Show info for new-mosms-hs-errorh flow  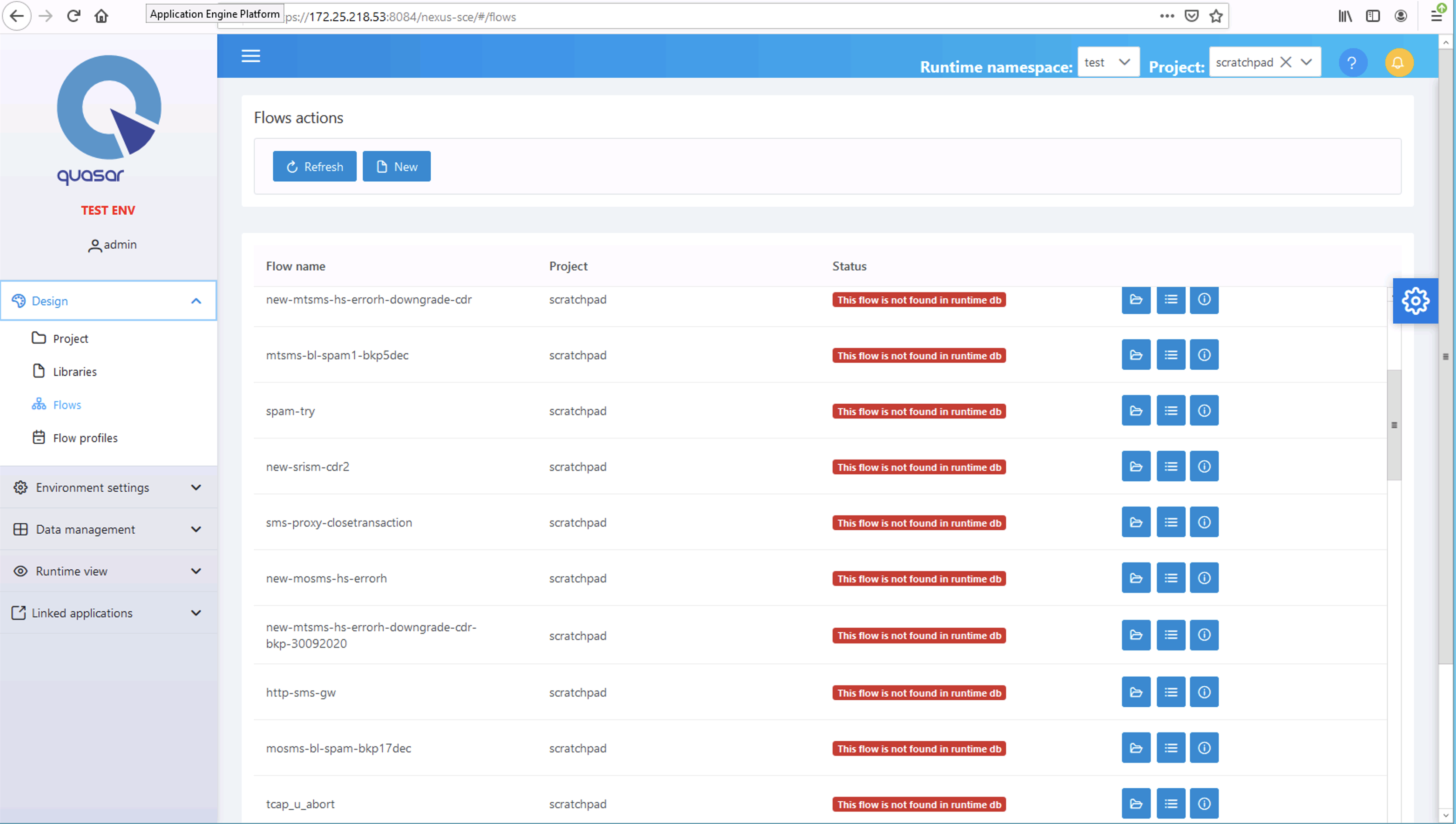coord(1204,578)
